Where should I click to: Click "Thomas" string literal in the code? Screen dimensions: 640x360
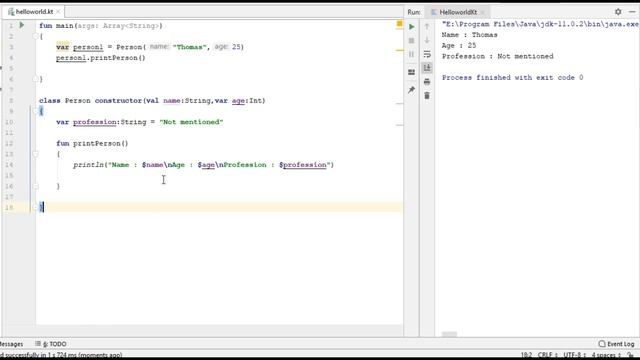(188, 47)
